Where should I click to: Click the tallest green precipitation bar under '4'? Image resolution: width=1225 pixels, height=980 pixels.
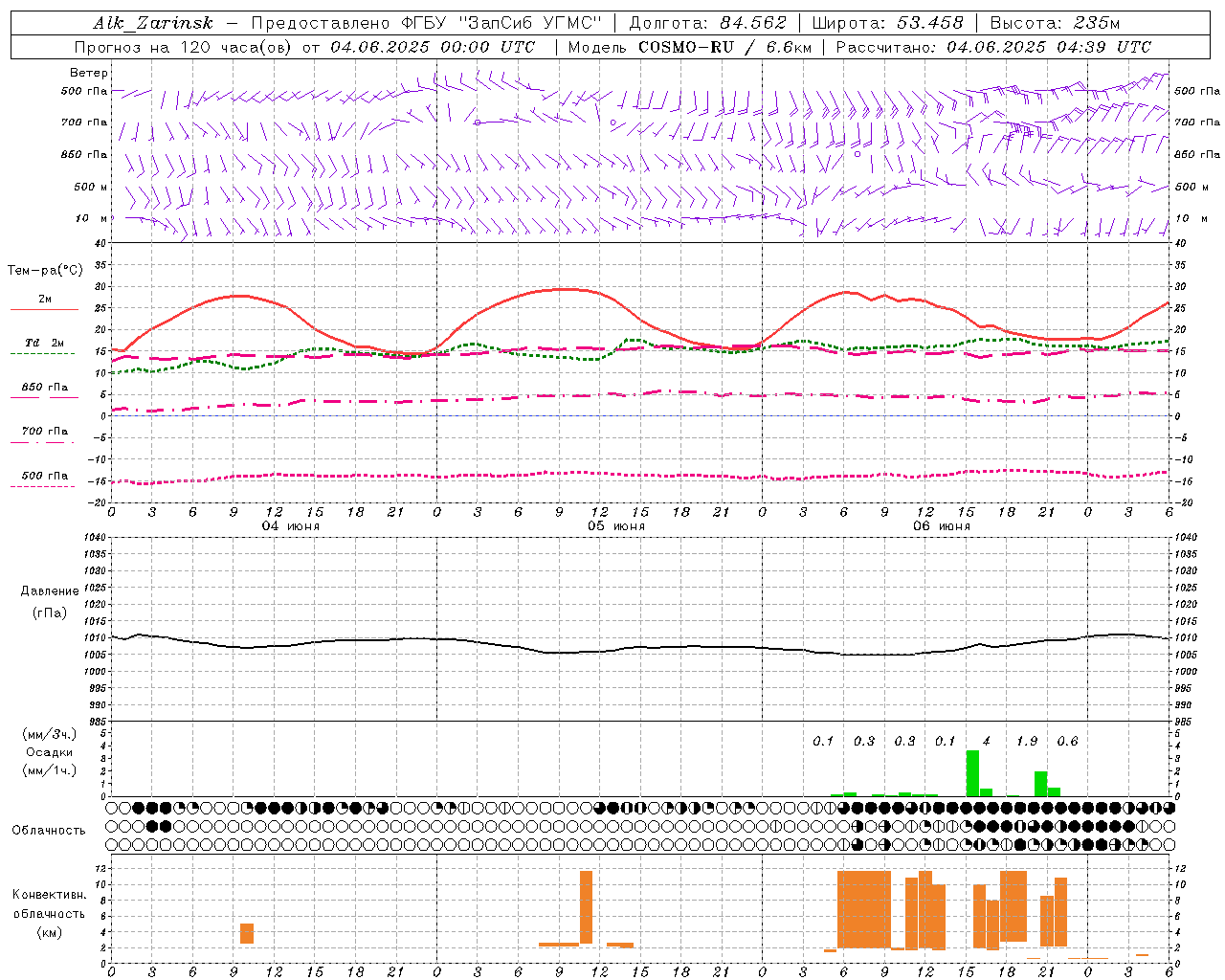click(x=972, y=773)
